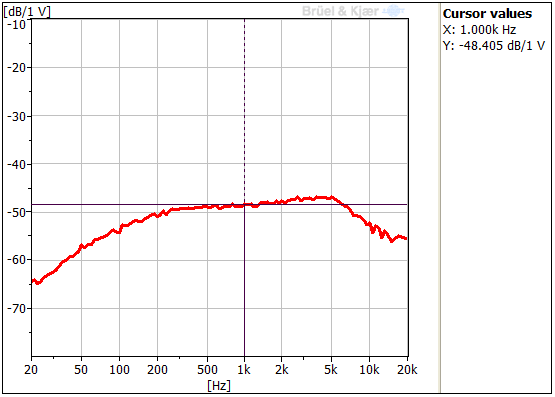Click the -10 level axis label
This screenshot has height=397, width=555.
pyautogui.click(x=17, y=25)
